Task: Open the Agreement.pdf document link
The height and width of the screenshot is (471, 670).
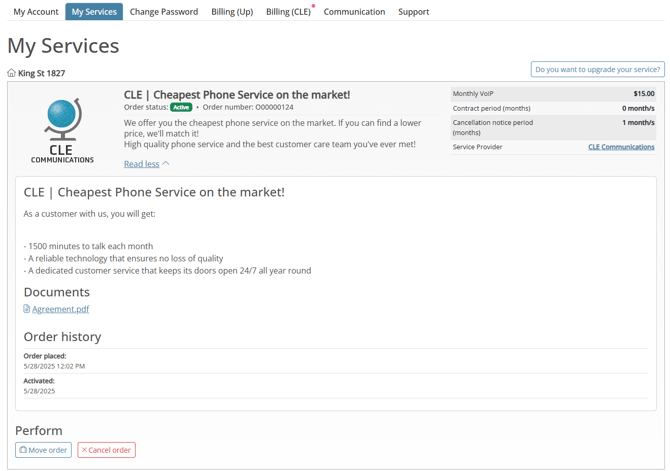Action: point(60,309)
